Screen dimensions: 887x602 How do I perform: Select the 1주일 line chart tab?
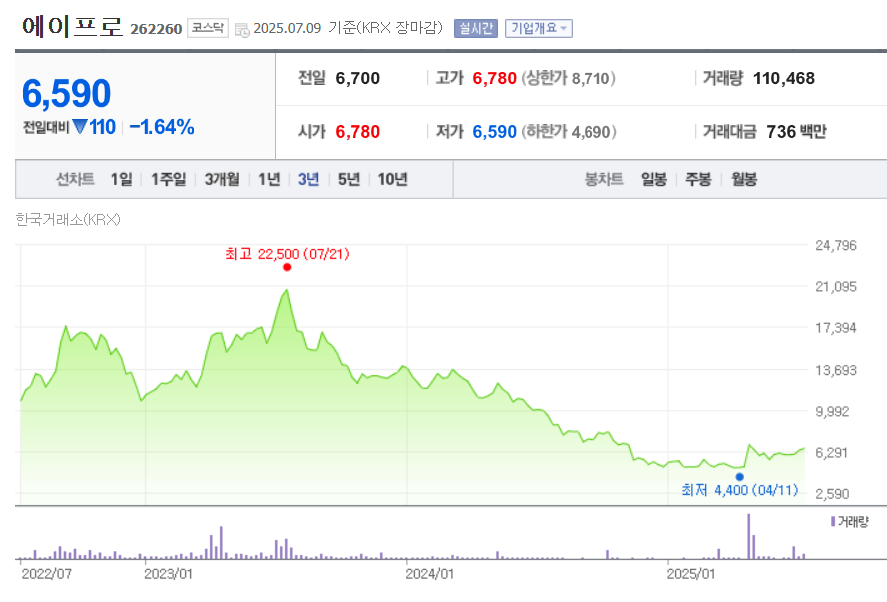(x=169, y=179)
